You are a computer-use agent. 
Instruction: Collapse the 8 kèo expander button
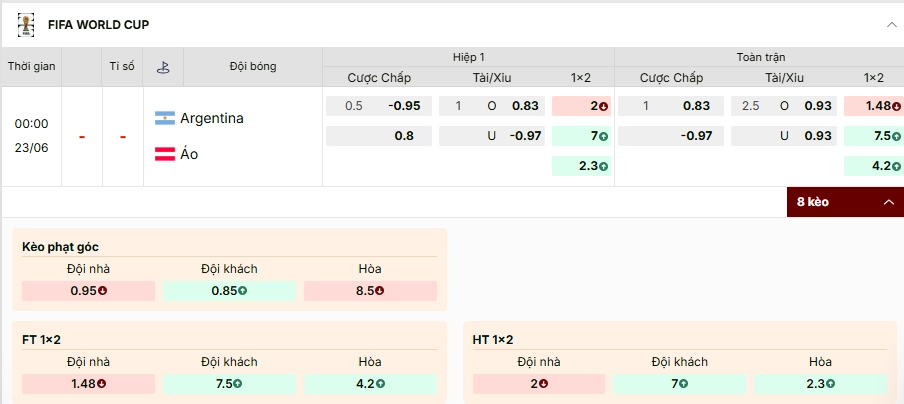[845, 202]
